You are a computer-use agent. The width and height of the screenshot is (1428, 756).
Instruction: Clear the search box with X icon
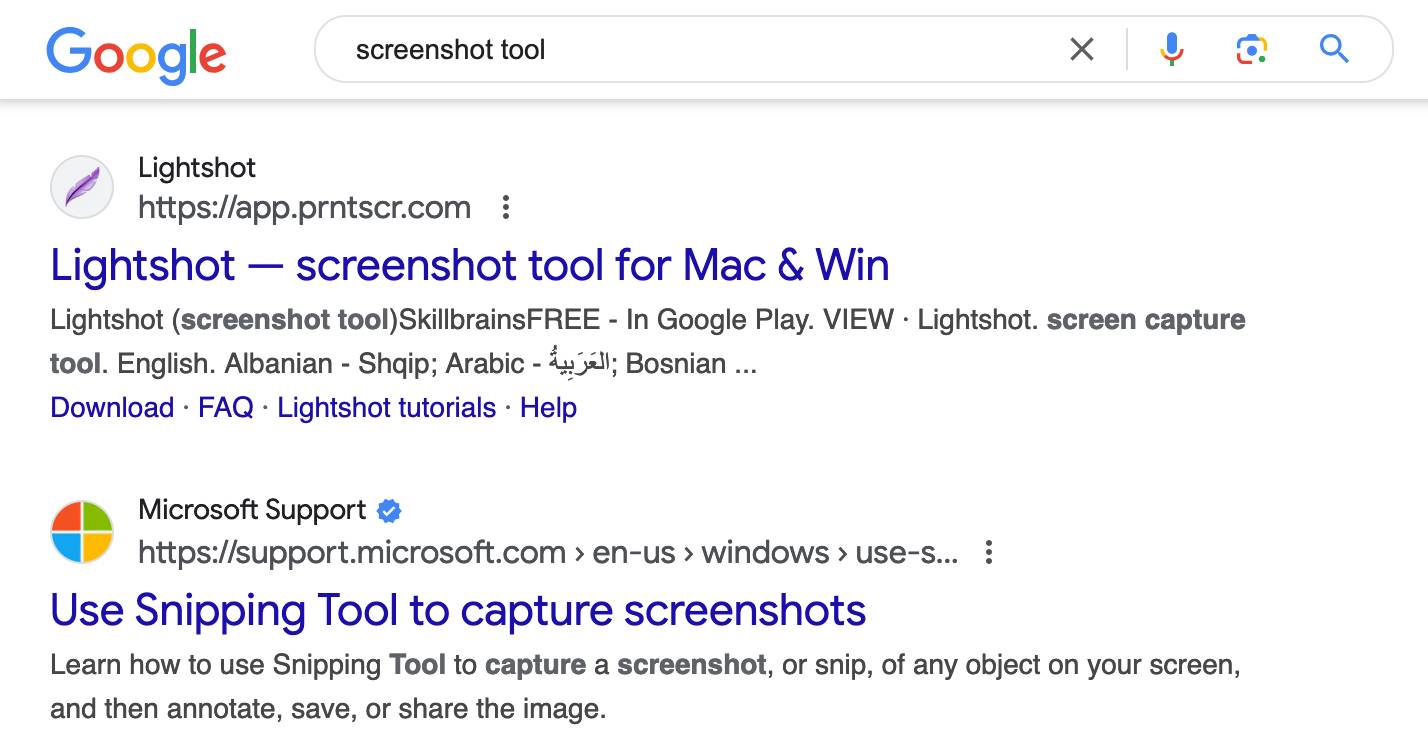(x=1082, y=49)
